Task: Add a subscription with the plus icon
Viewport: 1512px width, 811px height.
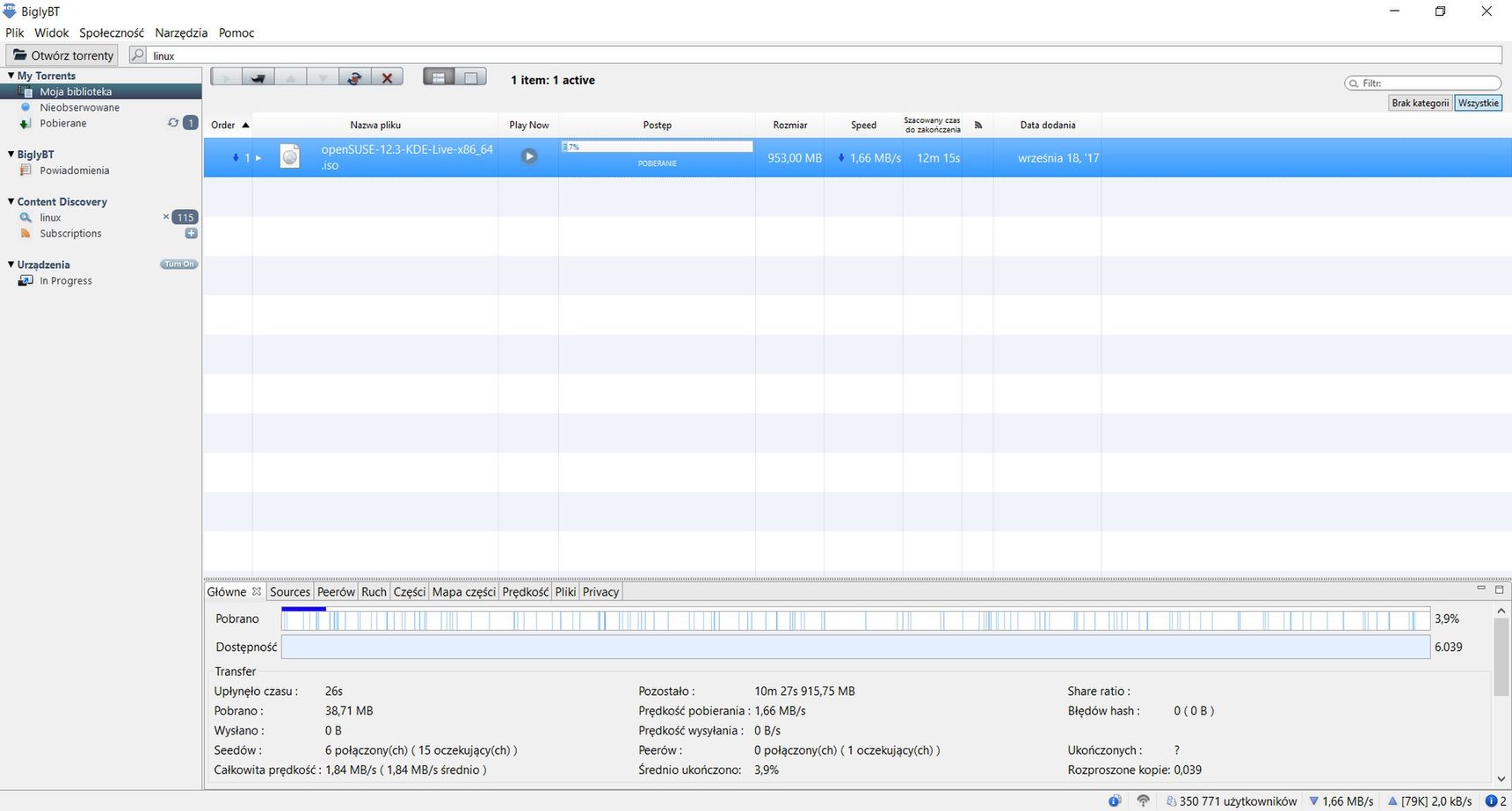Action: tap(191, 233)
